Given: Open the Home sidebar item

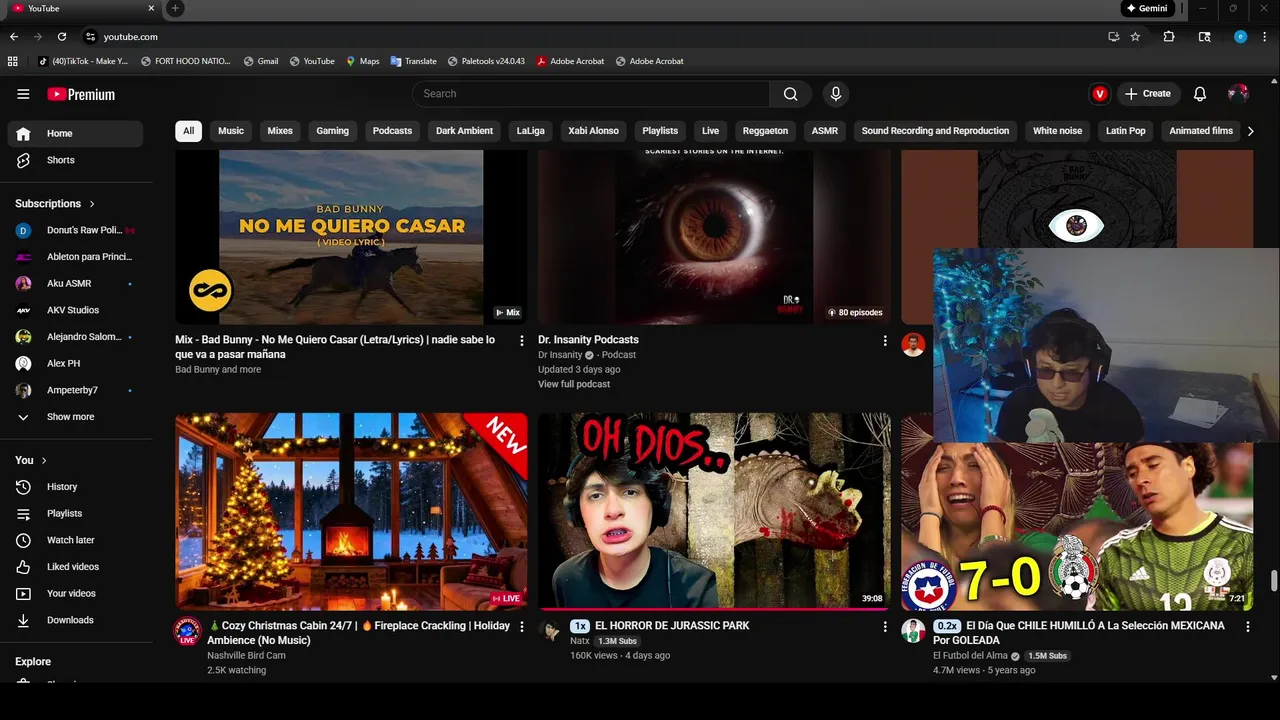Looking at the screenshot, I should (x=75, y=133).
